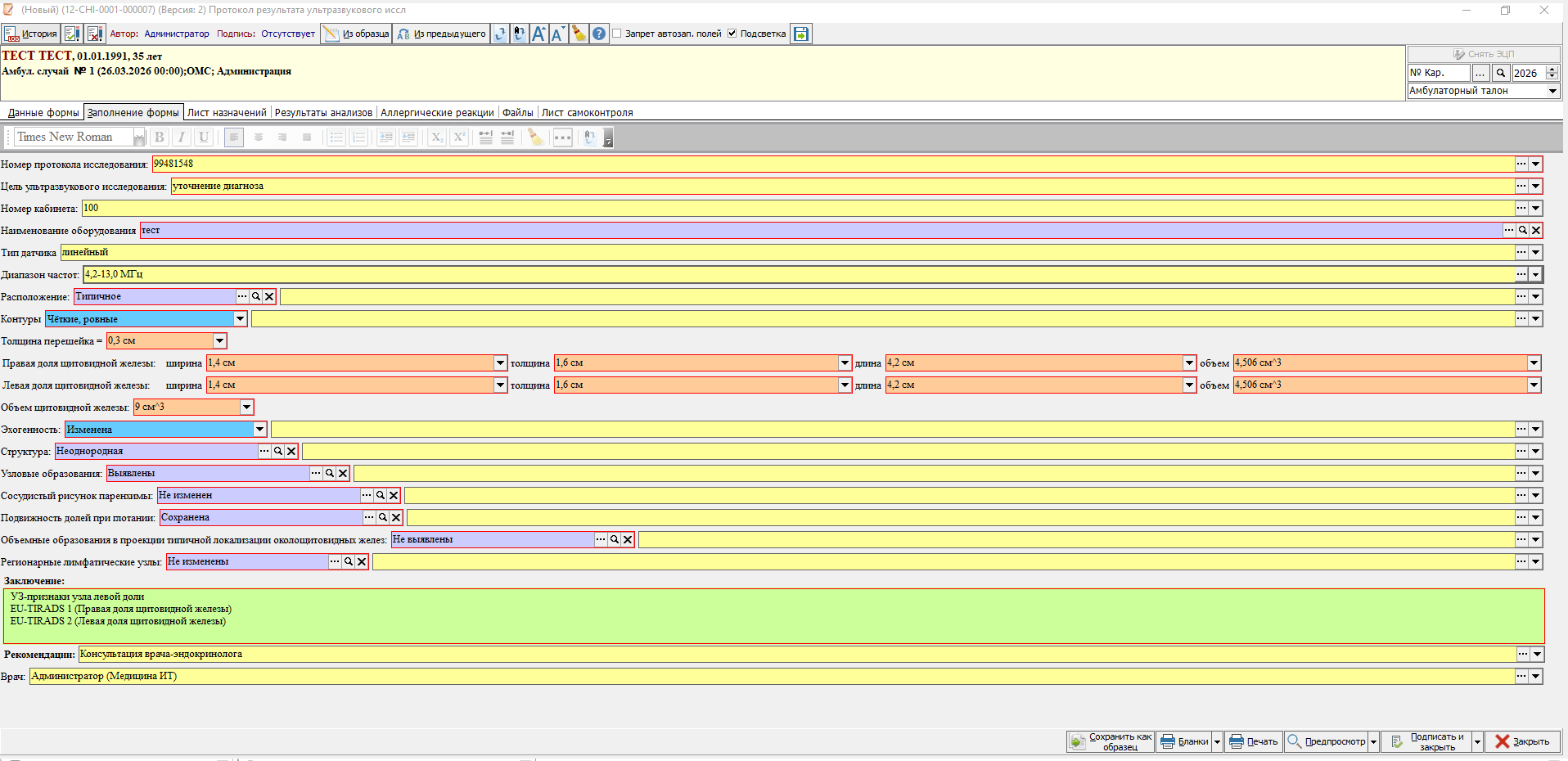The height and width of the screenshot is (761, 1568).
Task: Open the Эхогенность dropdown Изменена
Action: click(259, 429)
